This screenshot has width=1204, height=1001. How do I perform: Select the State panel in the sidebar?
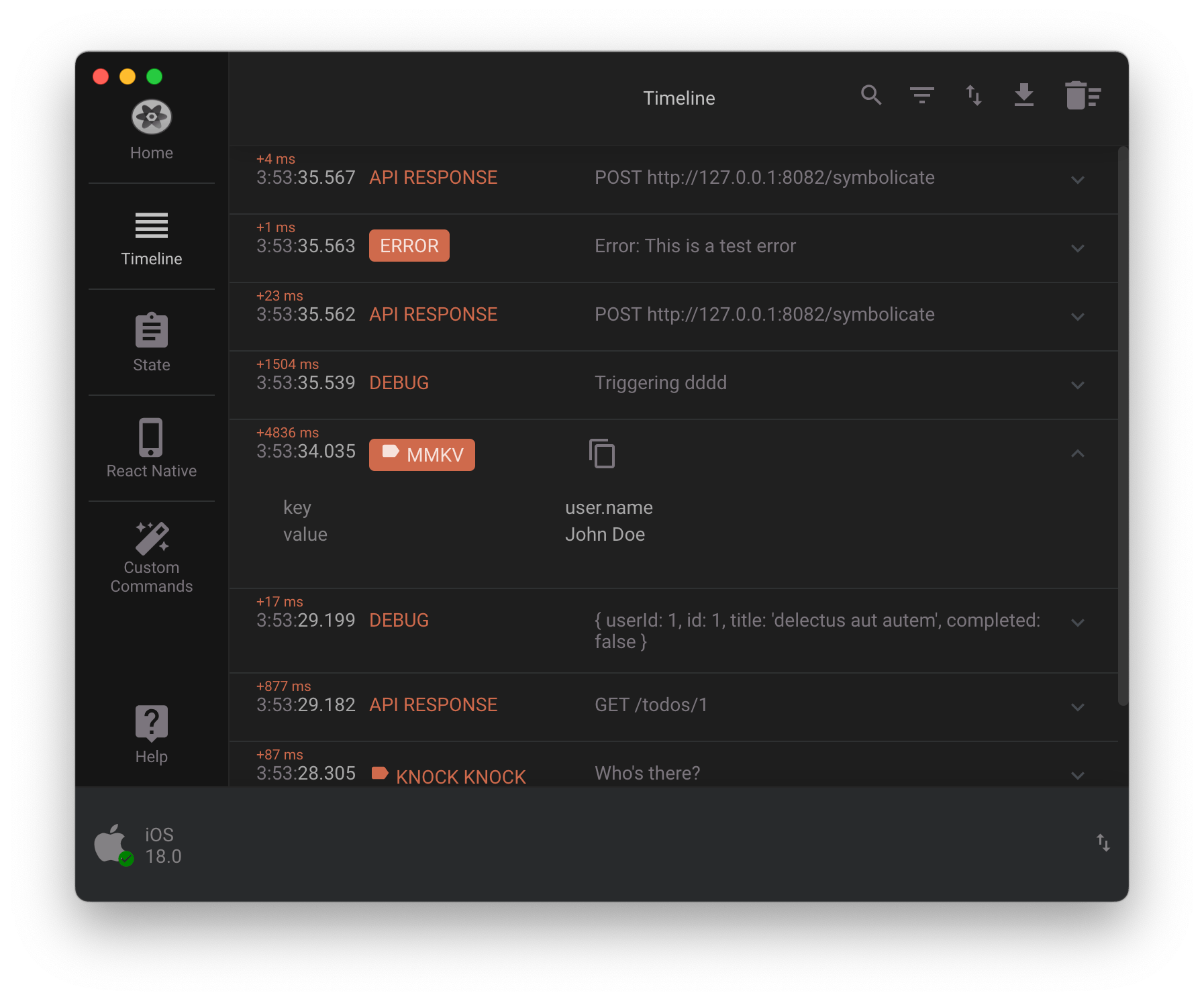(151, 344)
